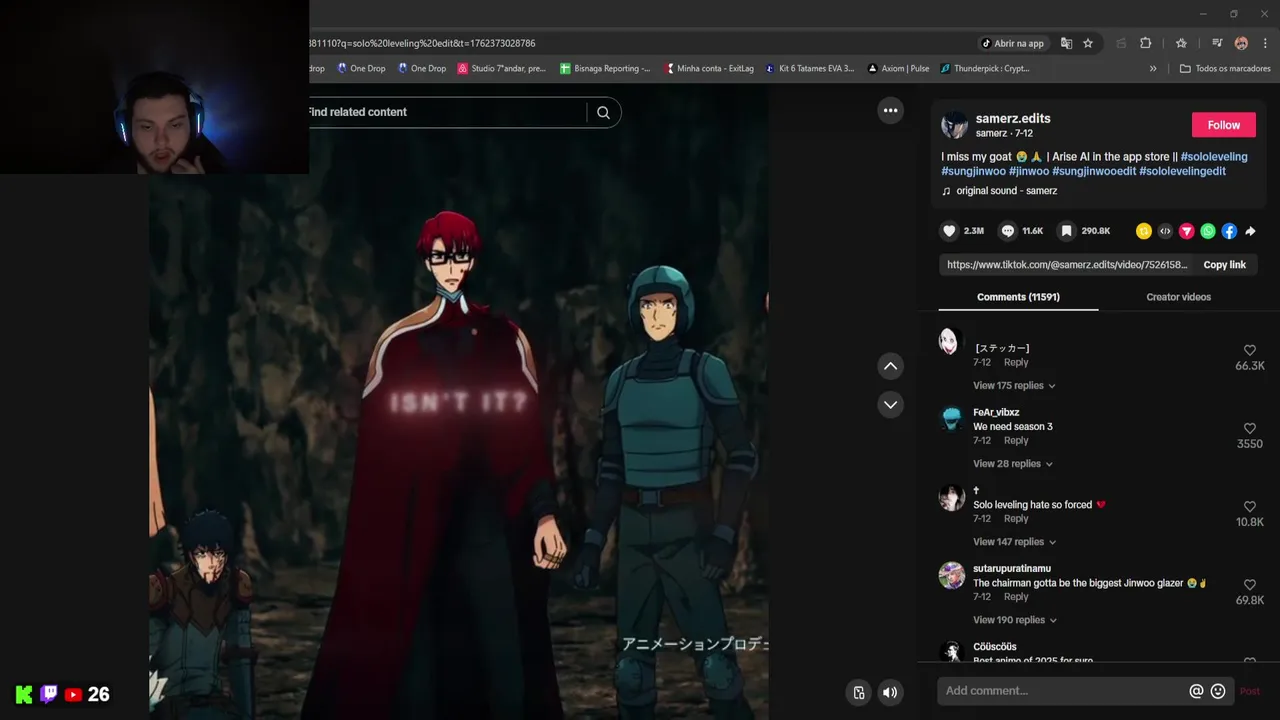Viewport: 1280px width, 720px height.
Task: Open Chrome three-dot menu
Action: (1265, 43)
